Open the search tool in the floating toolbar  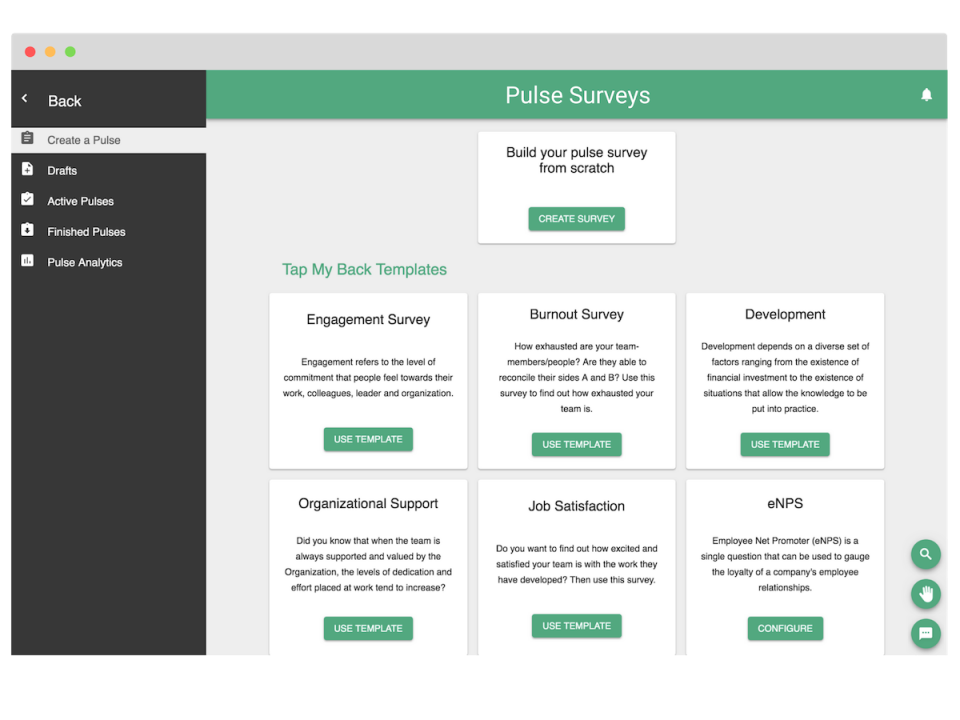click(925, 554)
